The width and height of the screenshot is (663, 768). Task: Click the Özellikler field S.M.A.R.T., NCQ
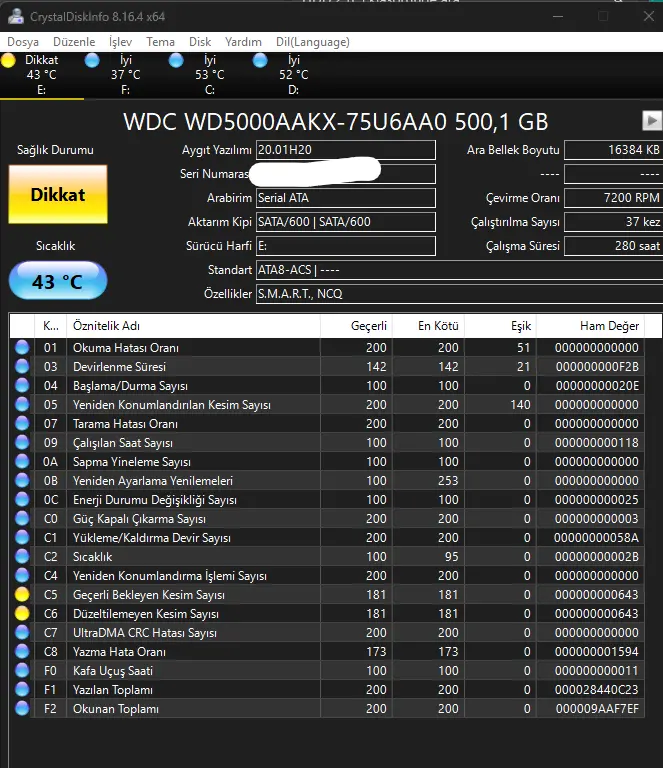click(x=459, y=294)
